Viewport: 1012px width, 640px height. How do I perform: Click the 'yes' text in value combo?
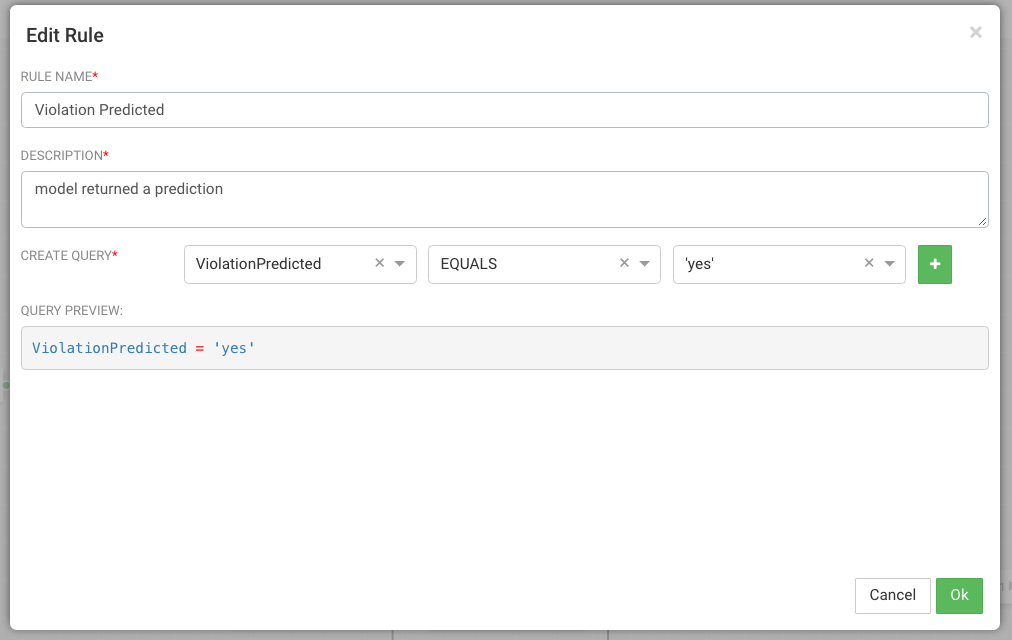click(x=700, y=264)
